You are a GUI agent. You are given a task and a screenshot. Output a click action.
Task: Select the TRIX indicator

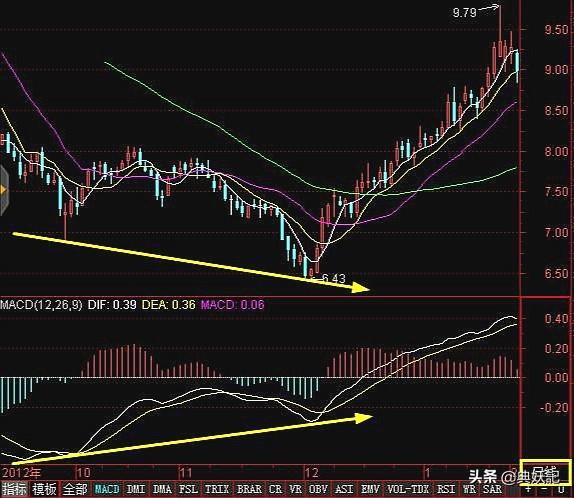click(217, 489)
